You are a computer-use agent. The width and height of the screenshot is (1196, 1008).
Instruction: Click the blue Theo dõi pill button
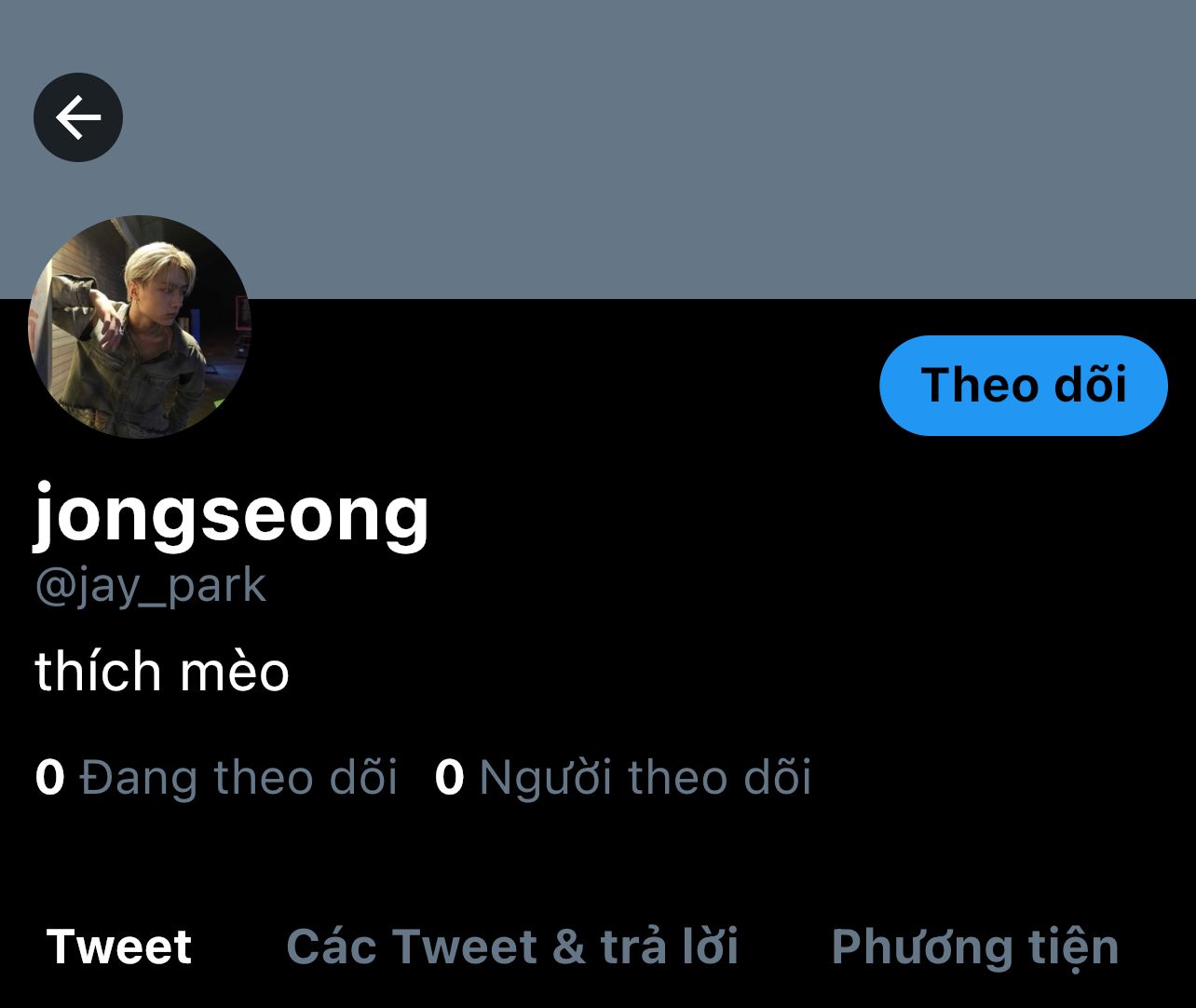1023,385
